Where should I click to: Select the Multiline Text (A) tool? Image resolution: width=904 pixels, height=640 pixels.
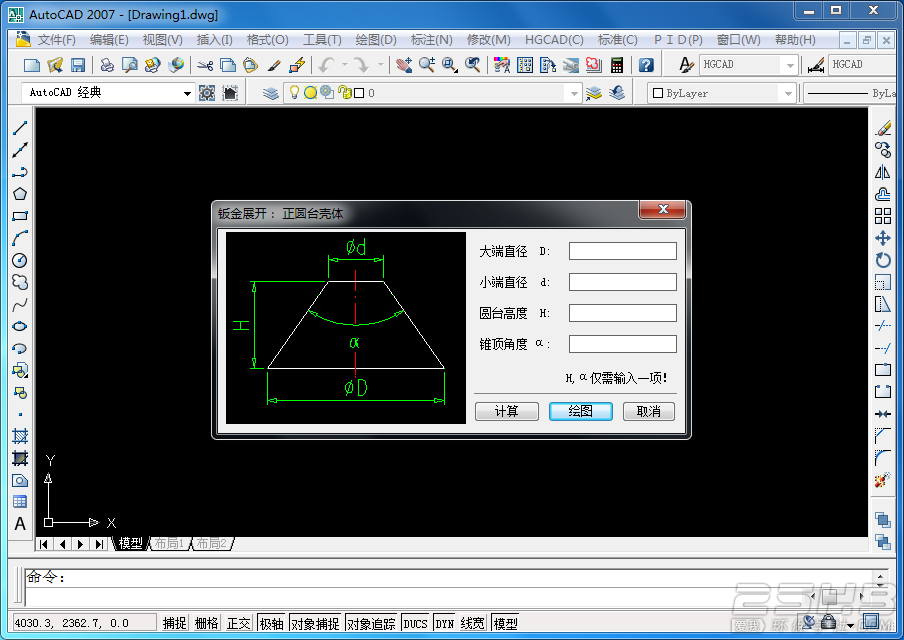20,524
